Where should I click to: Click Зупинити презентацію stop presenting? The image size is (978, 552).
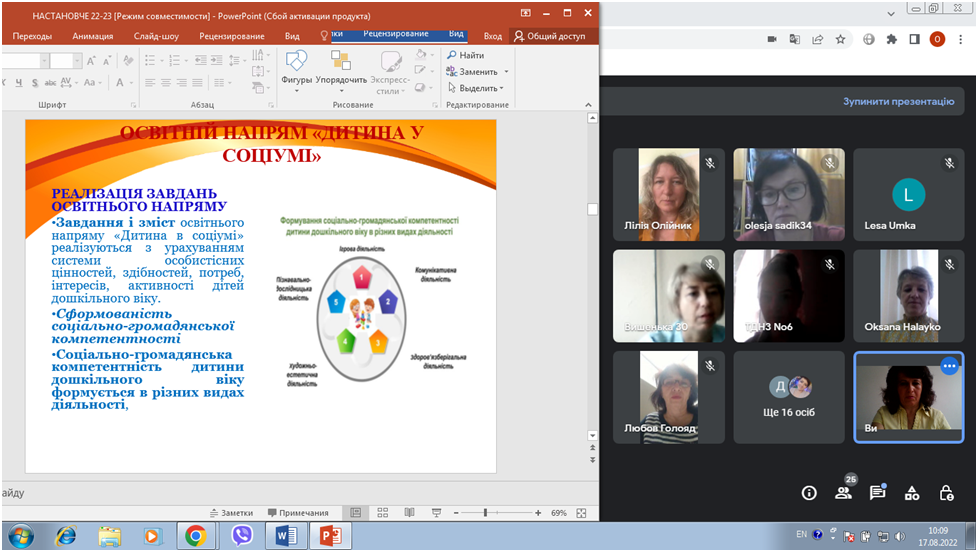pyautogui.click(x=898, y=101)
